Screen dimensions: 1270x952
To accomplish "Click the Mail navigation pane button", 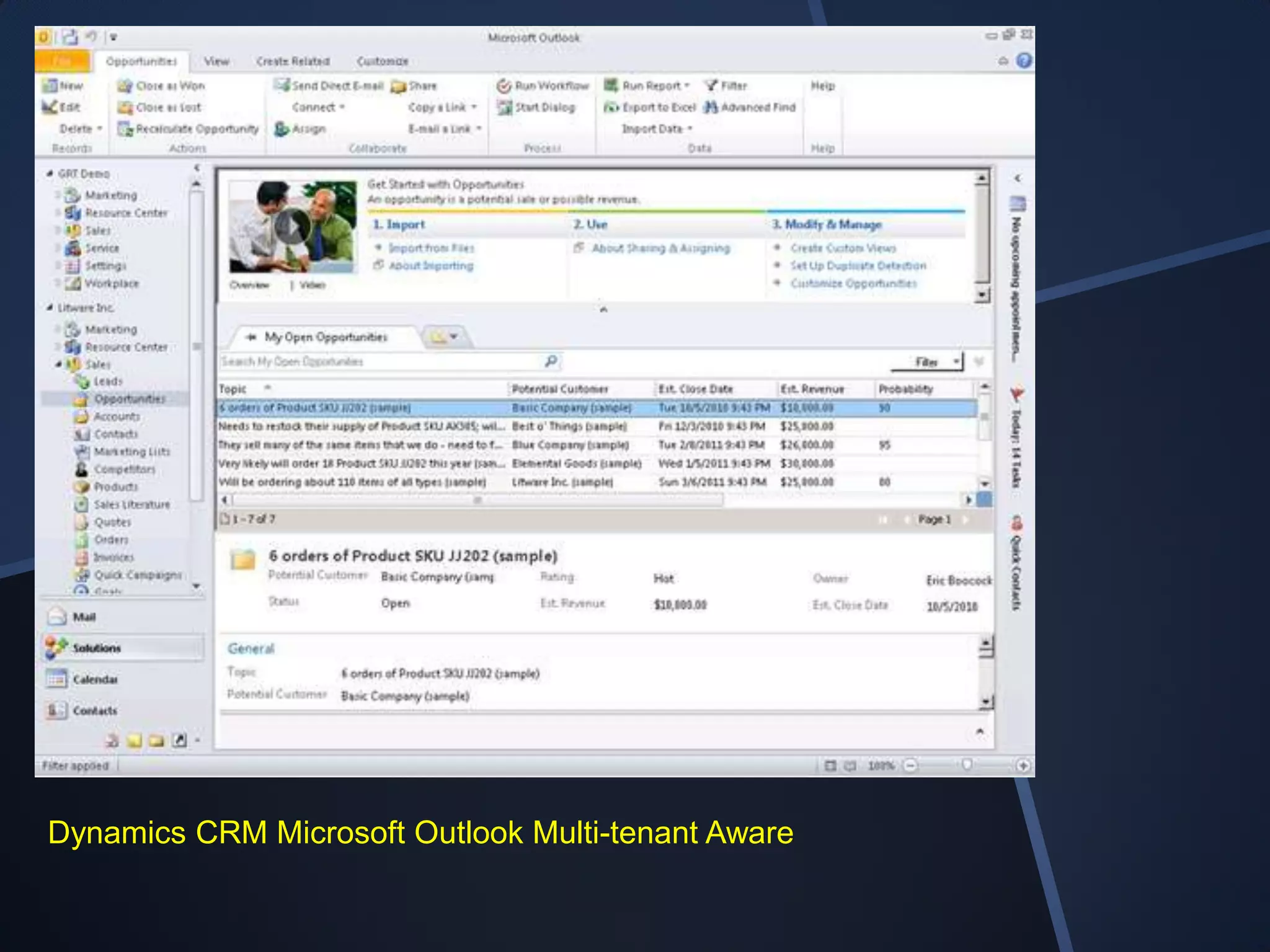I will coord(123,617).
